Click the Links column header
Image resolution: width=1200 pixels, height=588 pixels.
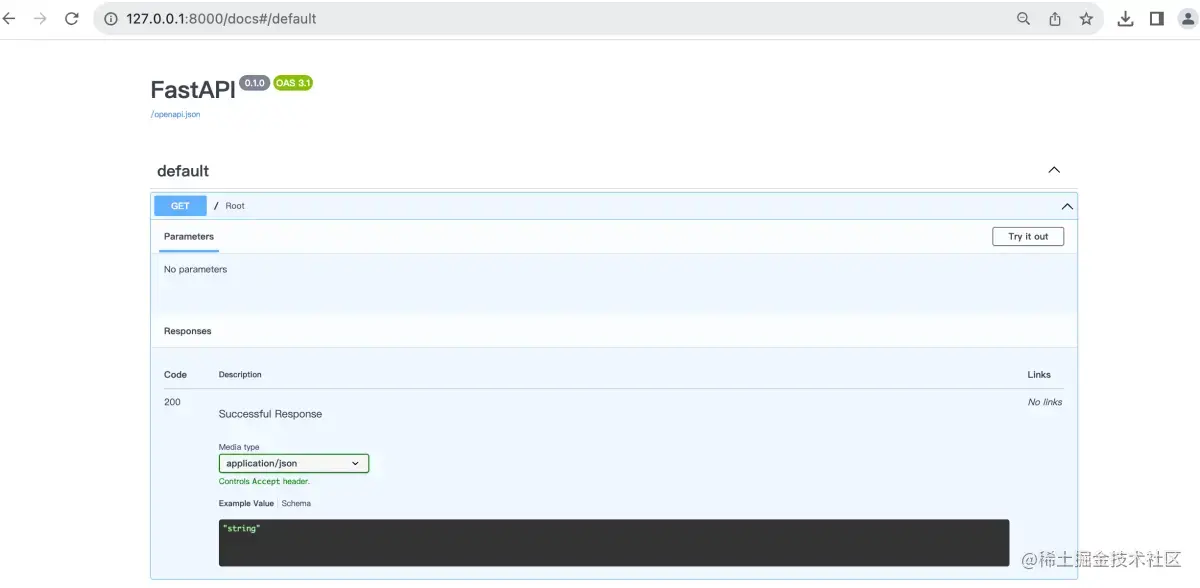[1039, 375]
